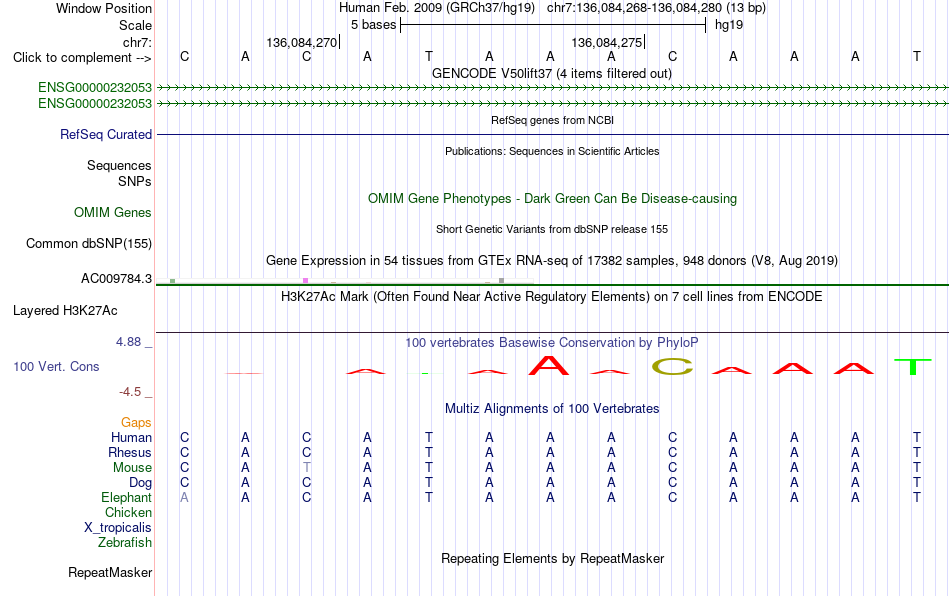This screenshot has height=596, width=950.
Task: Open 'Repeating Elements by RepeatMasker' title
Action: pyautogui.click(x=552, y=558)
